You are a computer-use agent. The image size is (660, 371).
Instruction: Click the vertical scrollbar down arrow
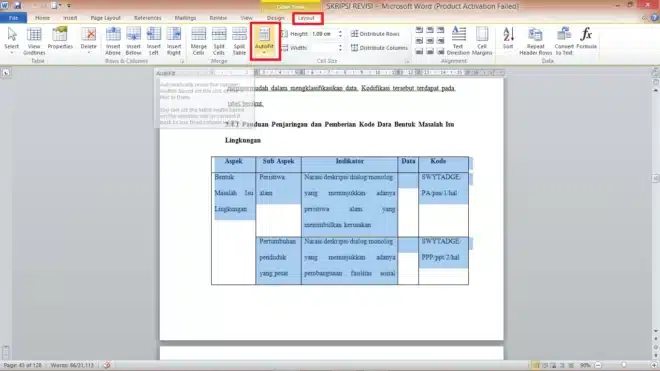tap(656, 331)
